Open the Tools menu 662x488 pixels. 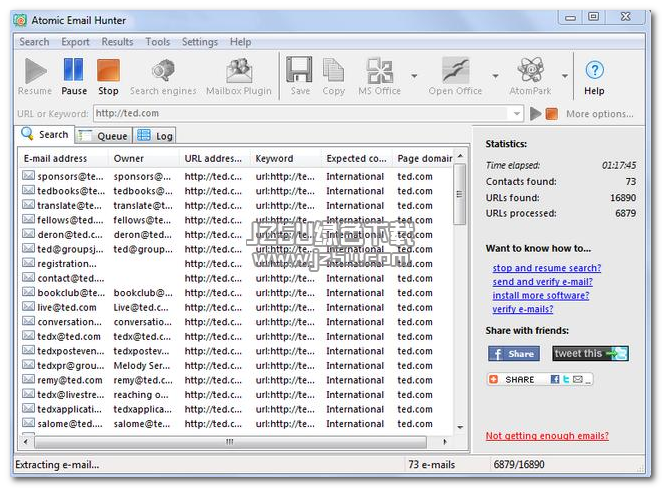pyautogui.click(x=157, y=42)
